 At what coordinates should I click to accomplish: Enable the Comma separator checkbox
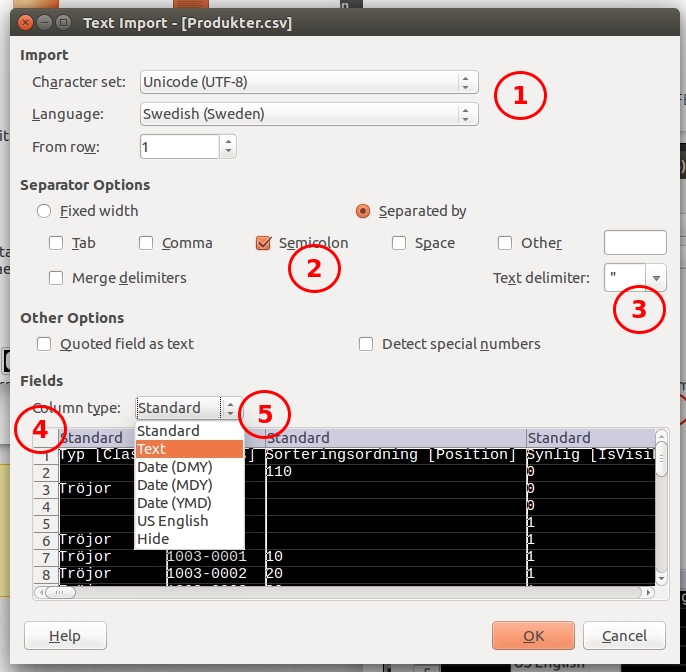click(x=146, y=243)
